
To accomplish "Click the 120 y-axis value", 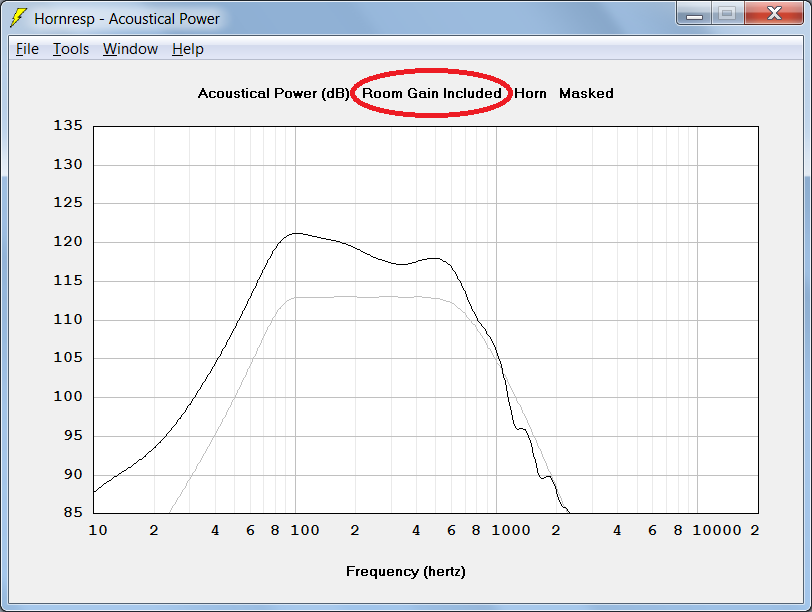I will point(68,241).
